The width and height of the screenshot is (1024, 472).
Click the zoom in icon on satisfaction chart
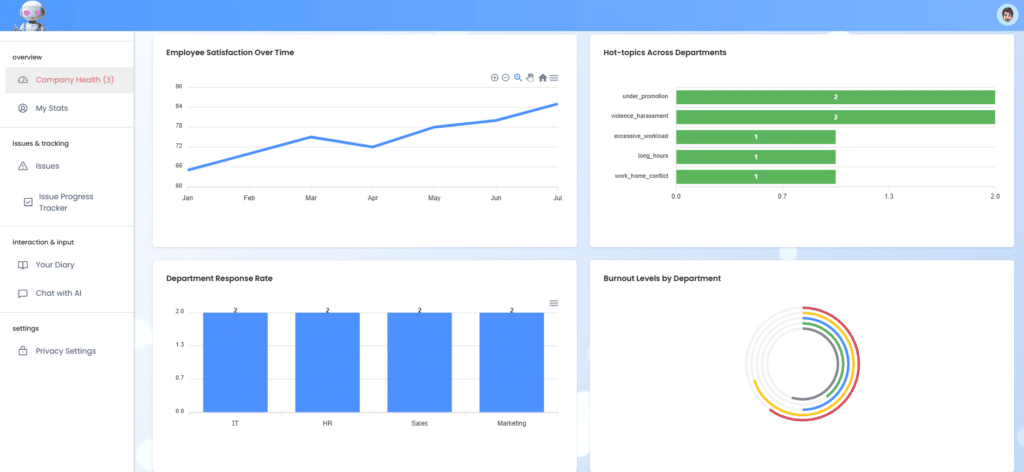(x=494, y=78)
